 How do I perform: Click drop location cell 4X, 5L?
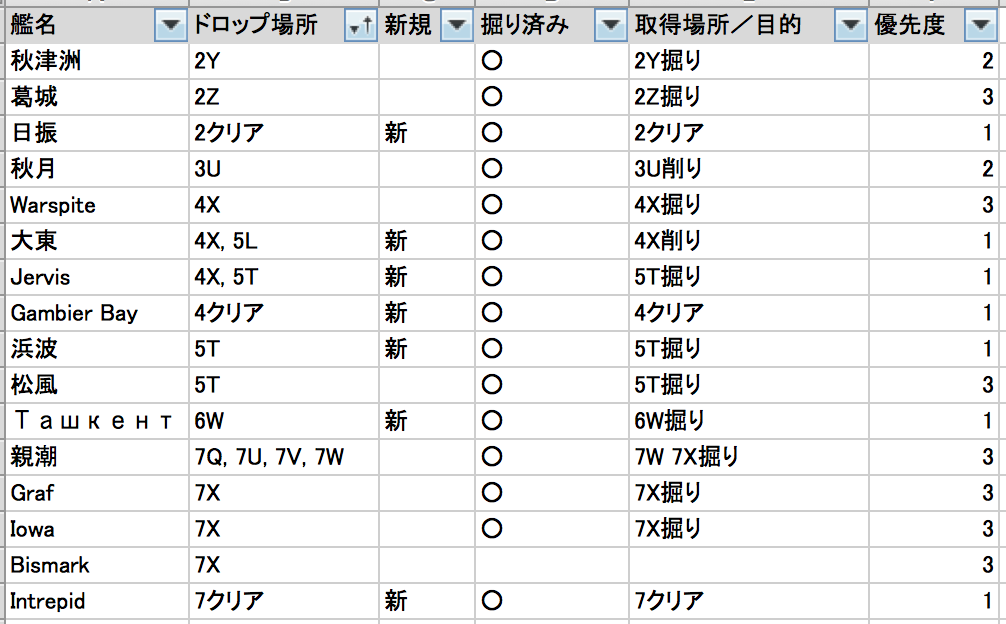coord(284,241)
